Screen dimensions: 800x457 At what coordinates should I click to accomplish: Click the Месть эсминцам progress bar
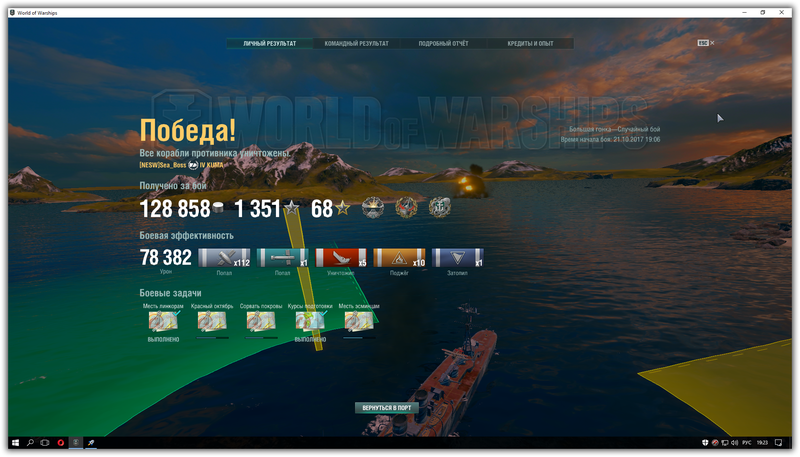[x=359, y=338]
